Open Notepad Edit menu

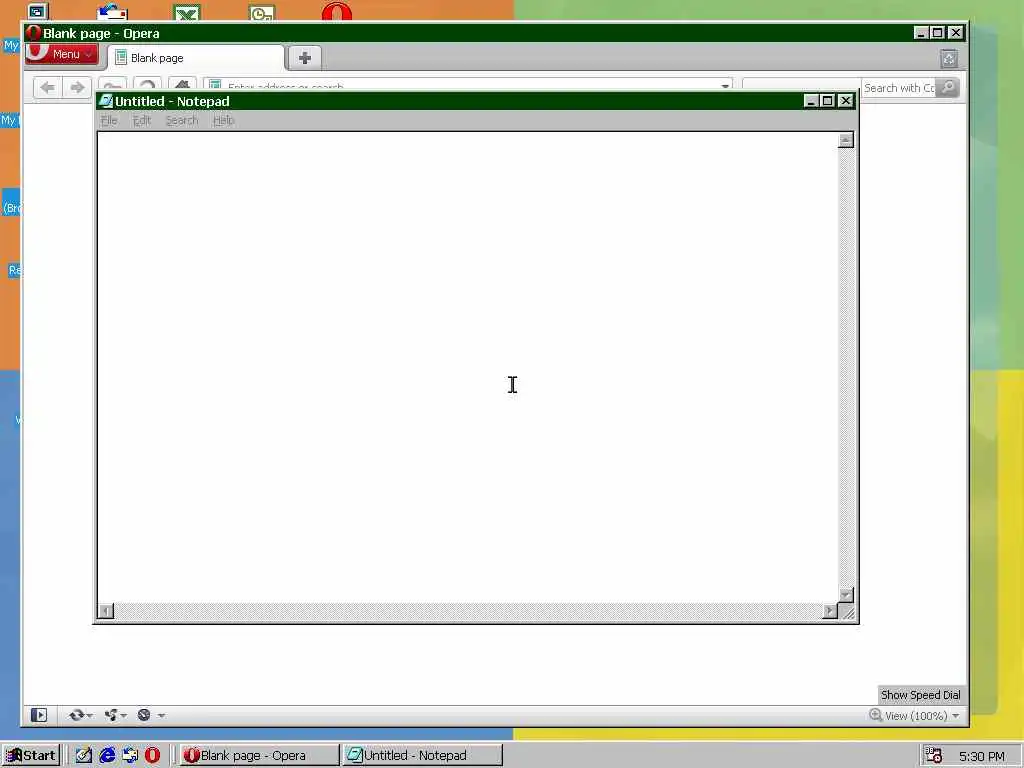point(142,120)
